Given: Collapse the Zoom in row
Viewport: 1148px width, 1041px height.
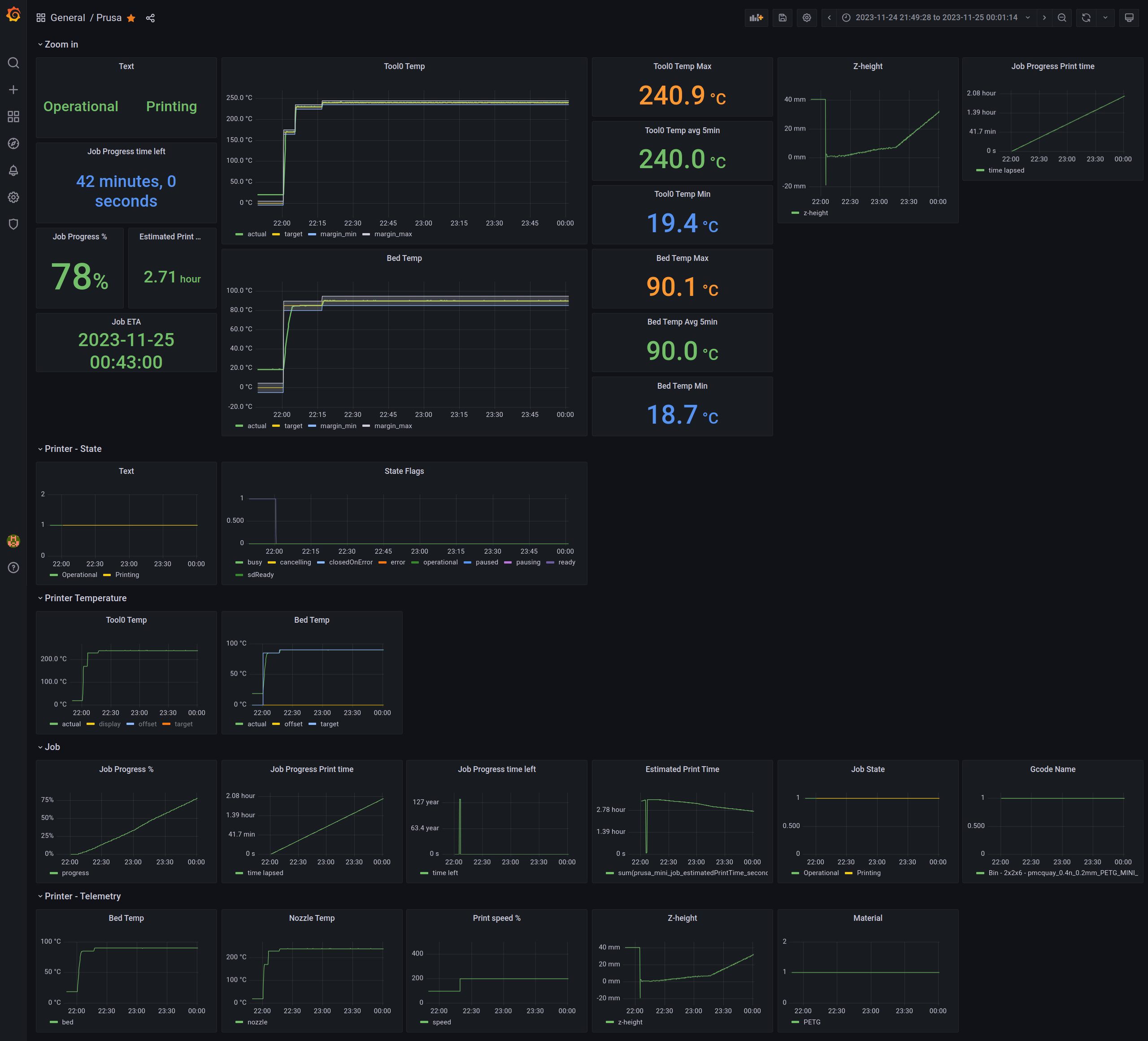Looking at the screenshot, I should (57, 44).
